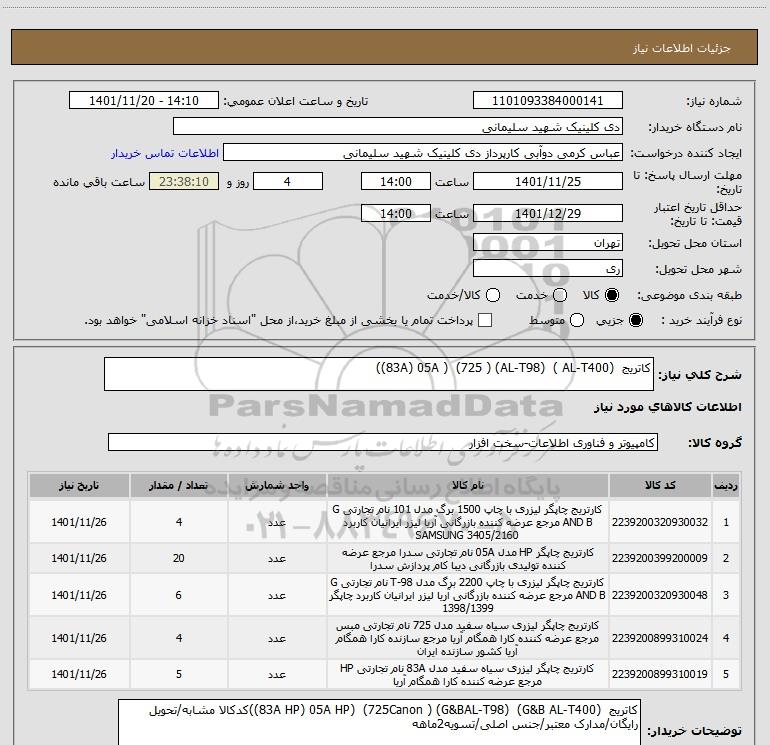Click the price validity time field next to 1401/12/29
Viewport: 770px width, 745px height.
pyautogui.click(x=396, y=214)
